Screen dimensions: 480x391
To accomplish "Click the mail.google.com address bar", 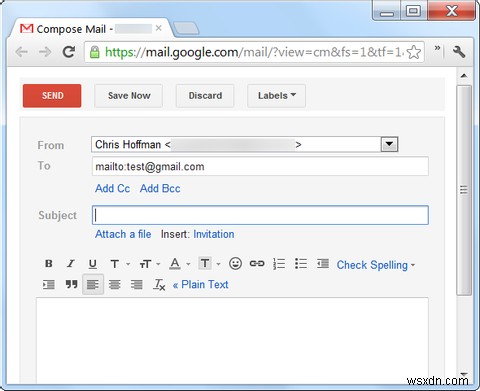I will pos(254,52).
